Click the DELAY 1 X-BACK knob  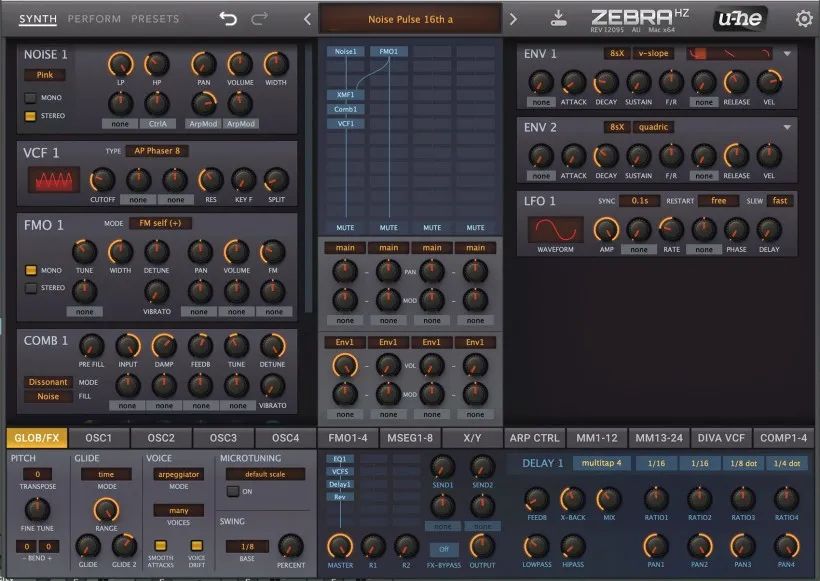click(573, 499)
